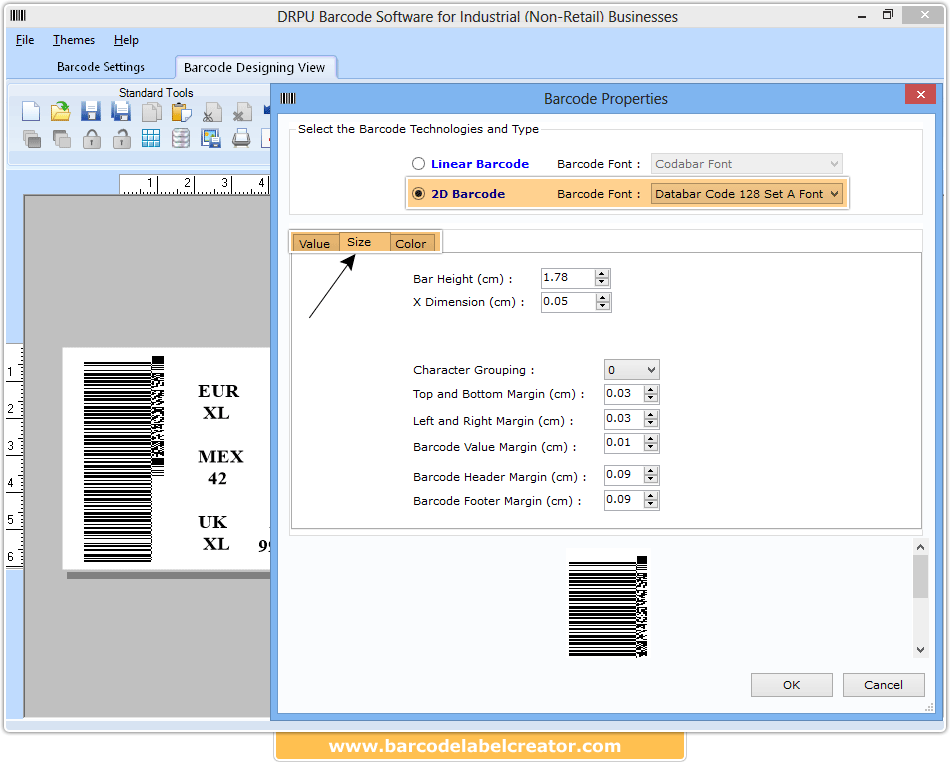The height and width of the screenshot is (762, 950).
Task: Create a new barcode file
Action: [30, 111]
